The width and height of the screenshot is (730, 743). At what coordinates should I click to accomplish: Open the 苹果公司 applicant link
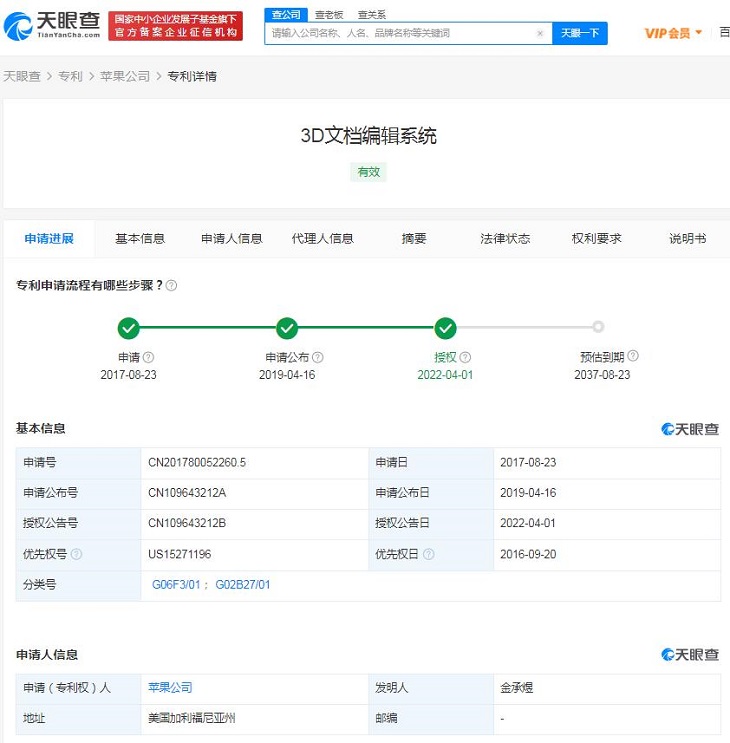pyautogui.click(x=169, y=688)
